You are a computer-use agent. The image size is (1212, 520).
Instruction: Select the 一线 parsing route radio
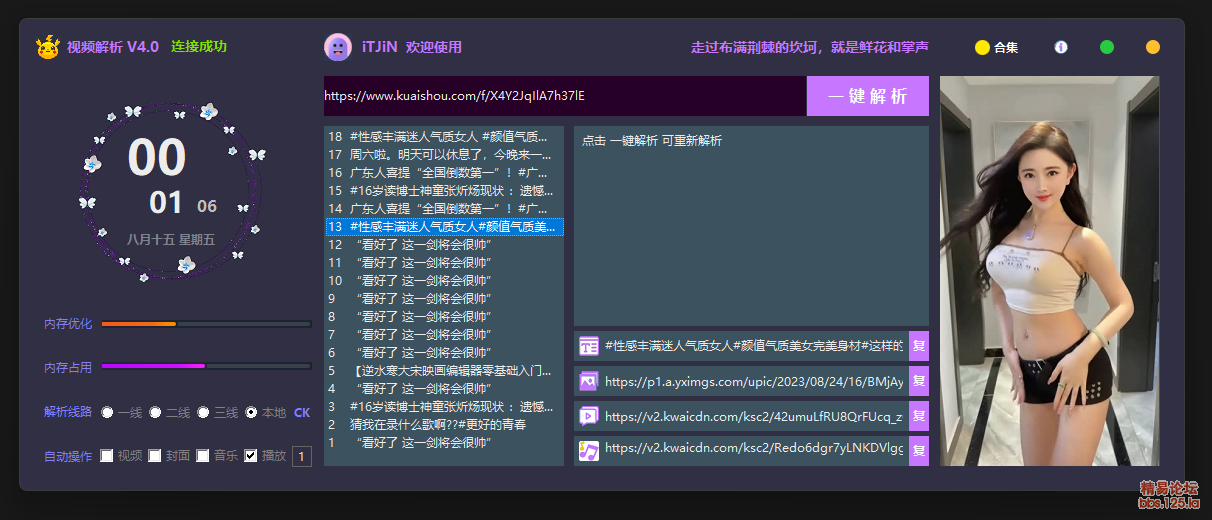coord(107,412)
